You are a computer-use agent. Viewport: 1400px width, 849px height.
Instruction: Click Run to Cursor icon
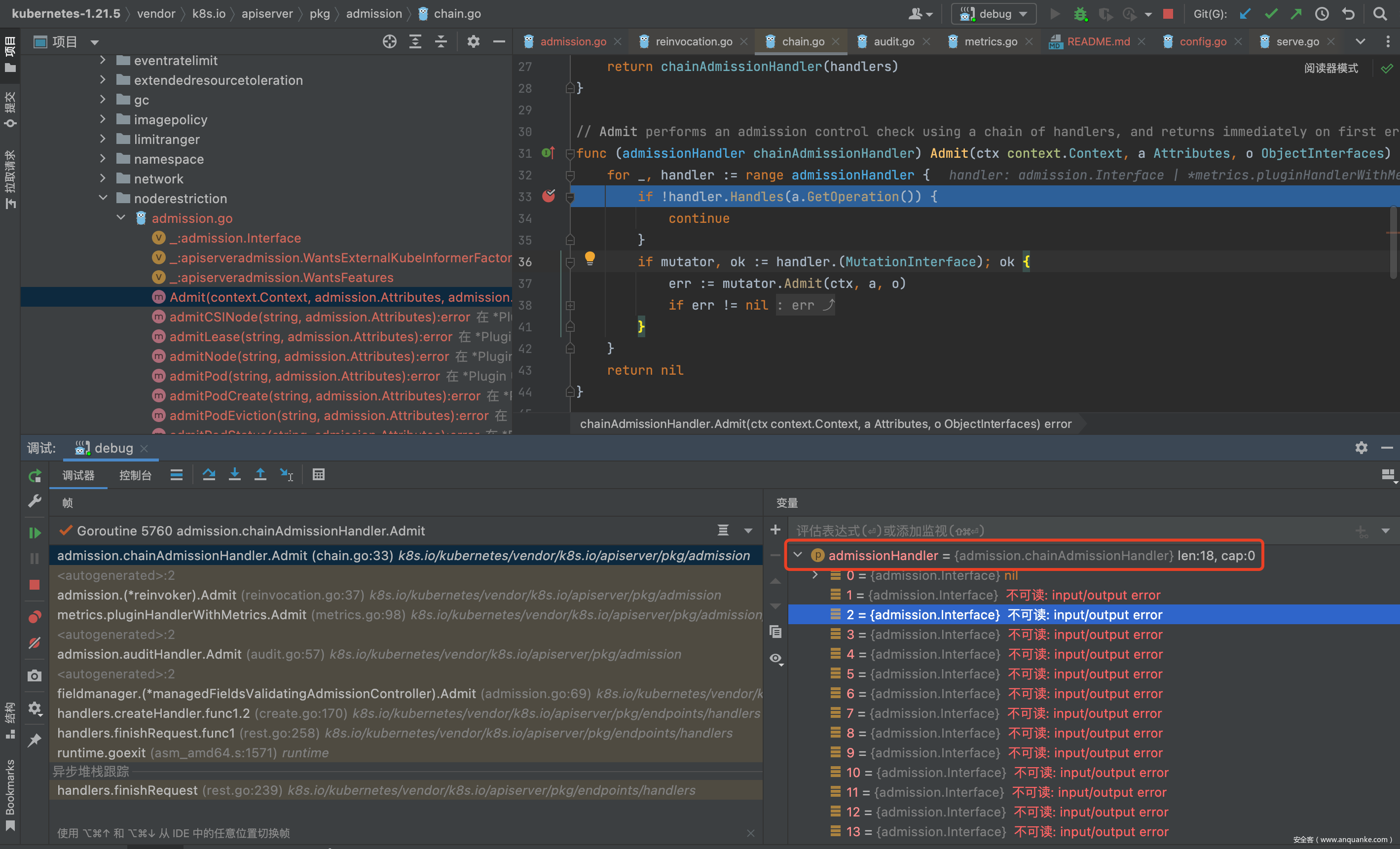286,475
